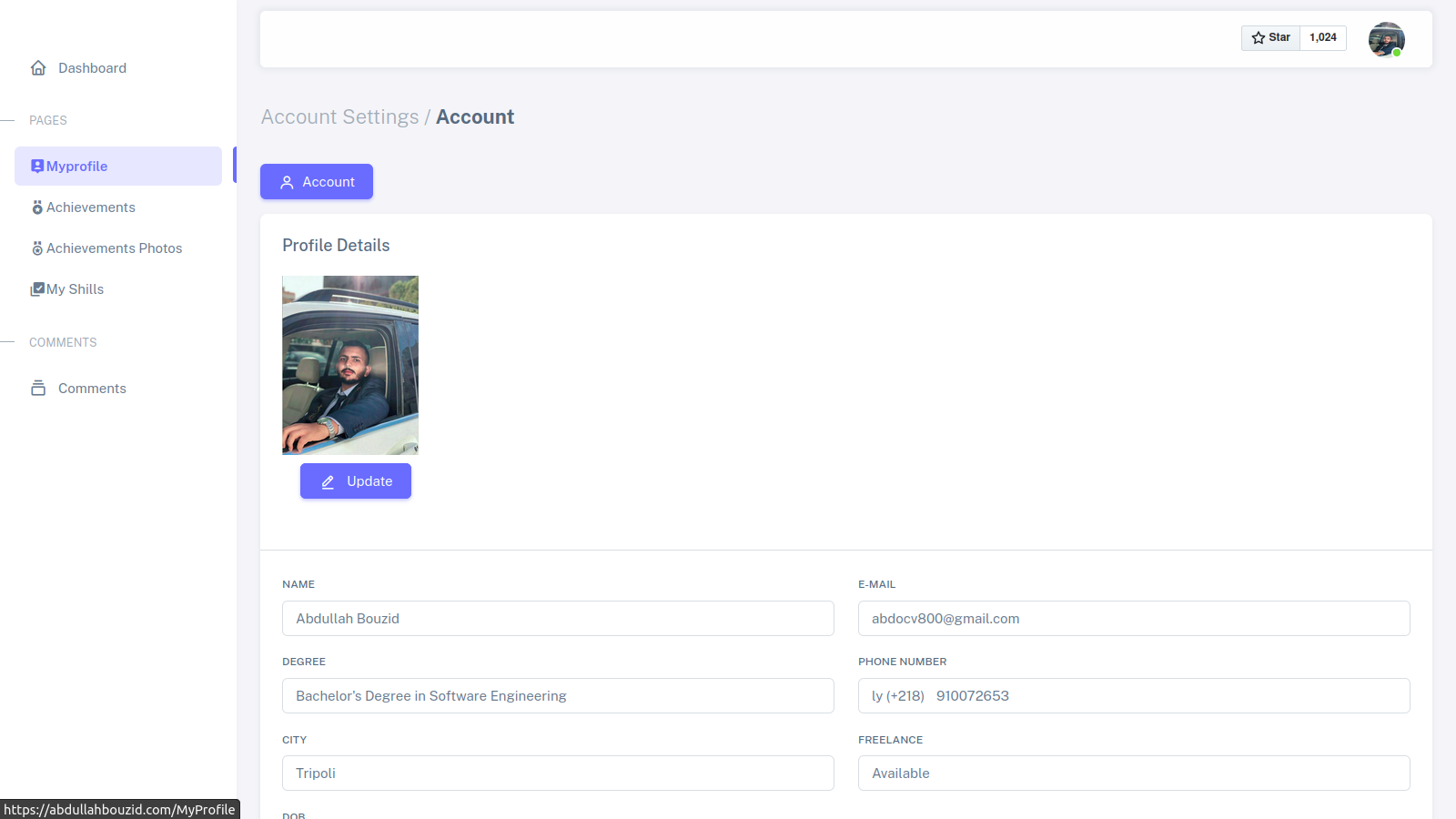Click the Dashboard home icon

click(x=38, y=68)
